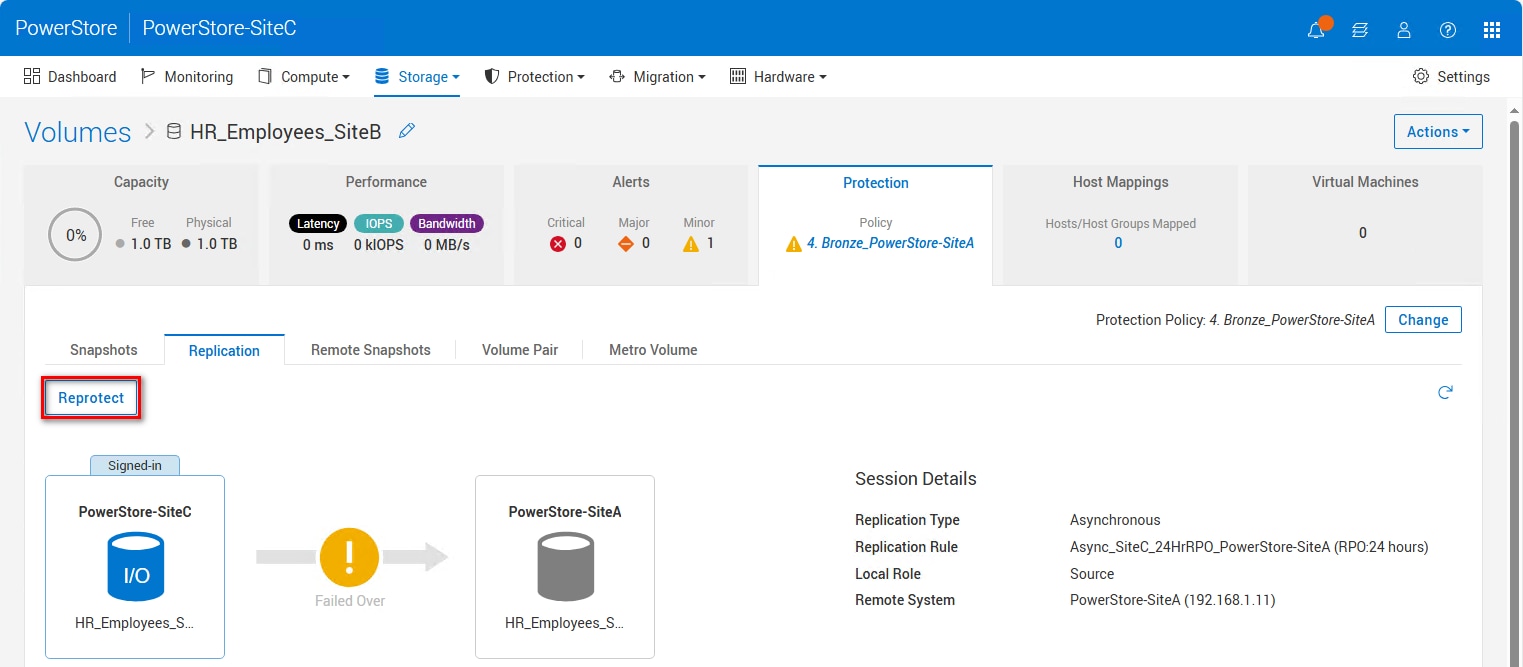Select the Capacity card
The height and width of the screenshot is (667, 1523).
141,225
